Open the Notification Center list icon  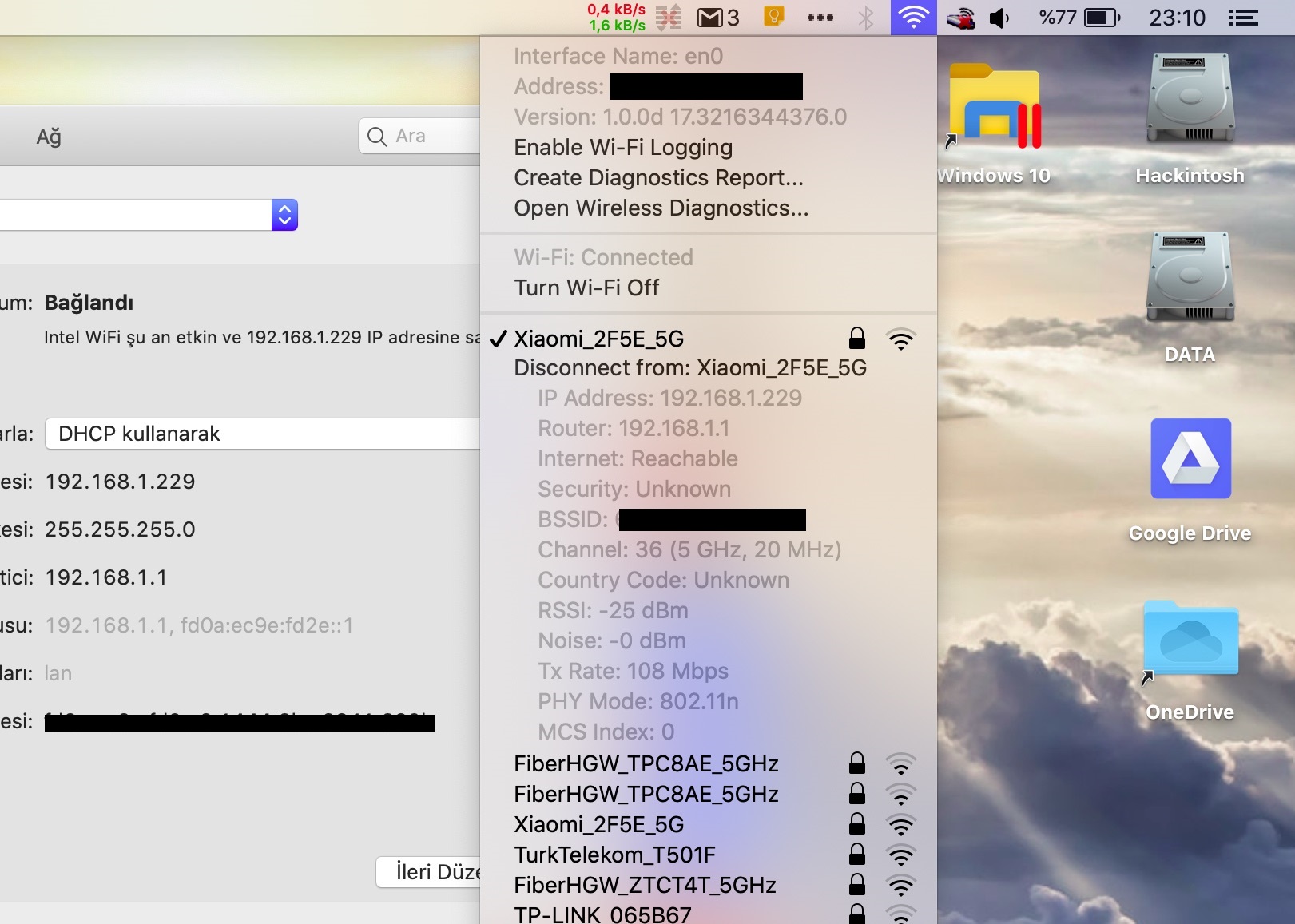pyautogui.click(x=1243, y=18)
